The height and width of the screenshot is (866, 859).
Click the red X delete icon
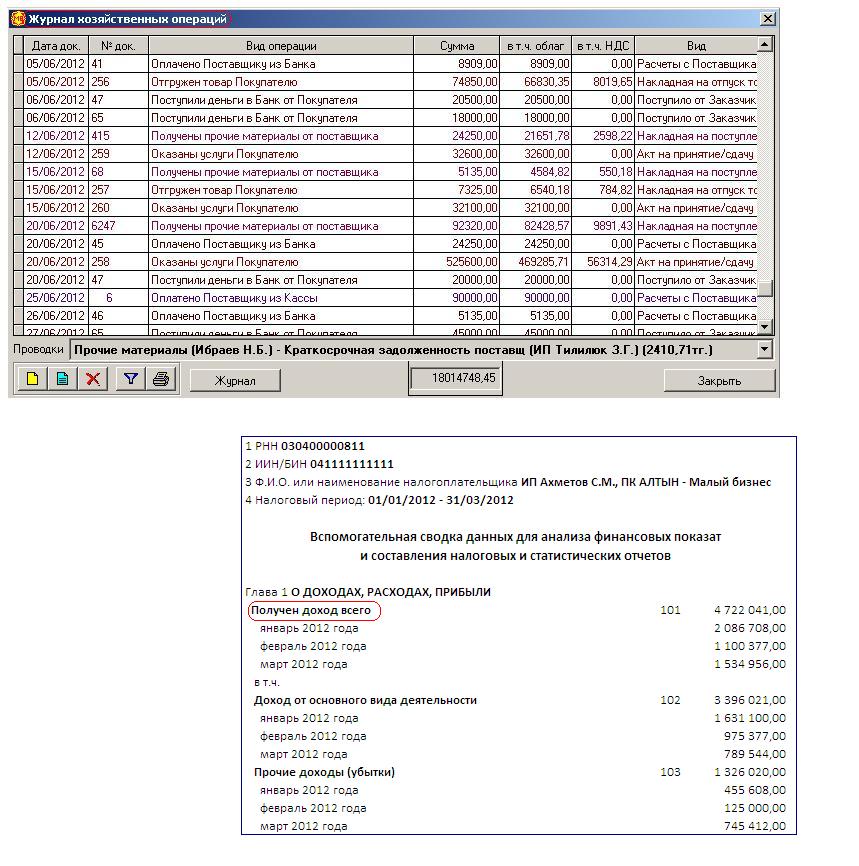93,379
